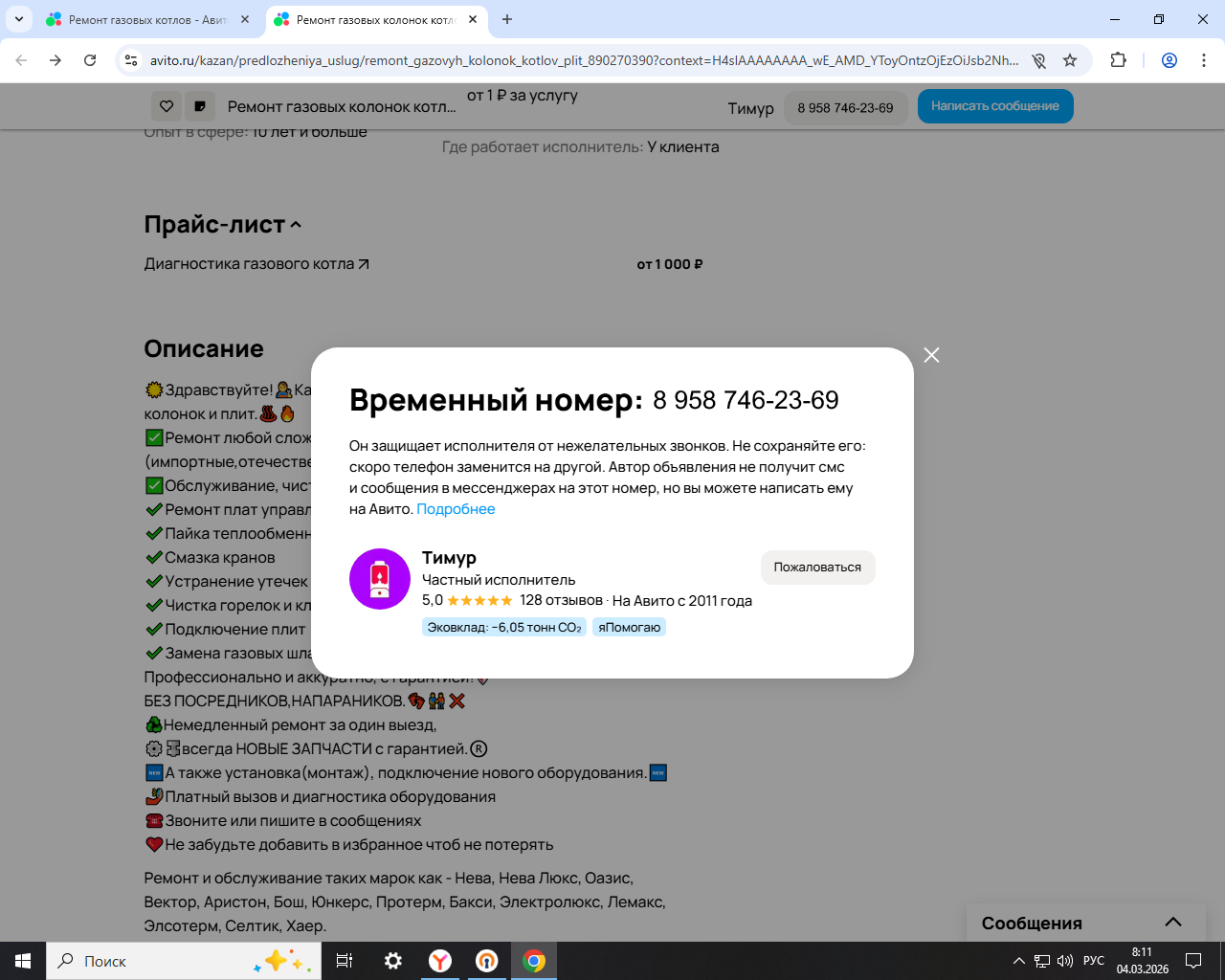Click the five-star rating in popup

(479, 600)
